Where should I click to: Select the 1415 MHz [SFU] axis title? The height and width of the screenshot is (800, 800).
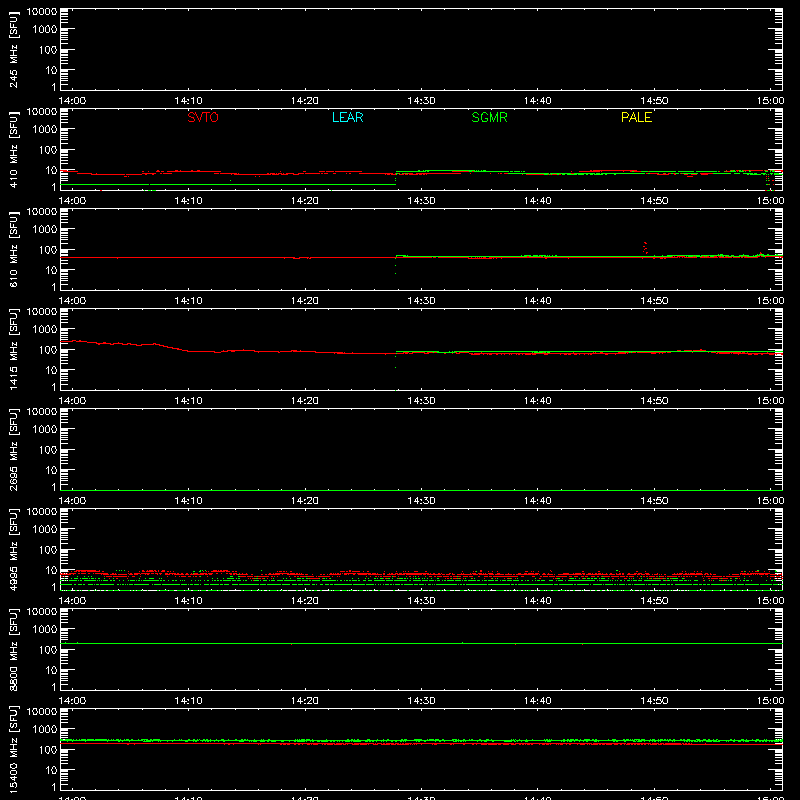click(14, 349)
